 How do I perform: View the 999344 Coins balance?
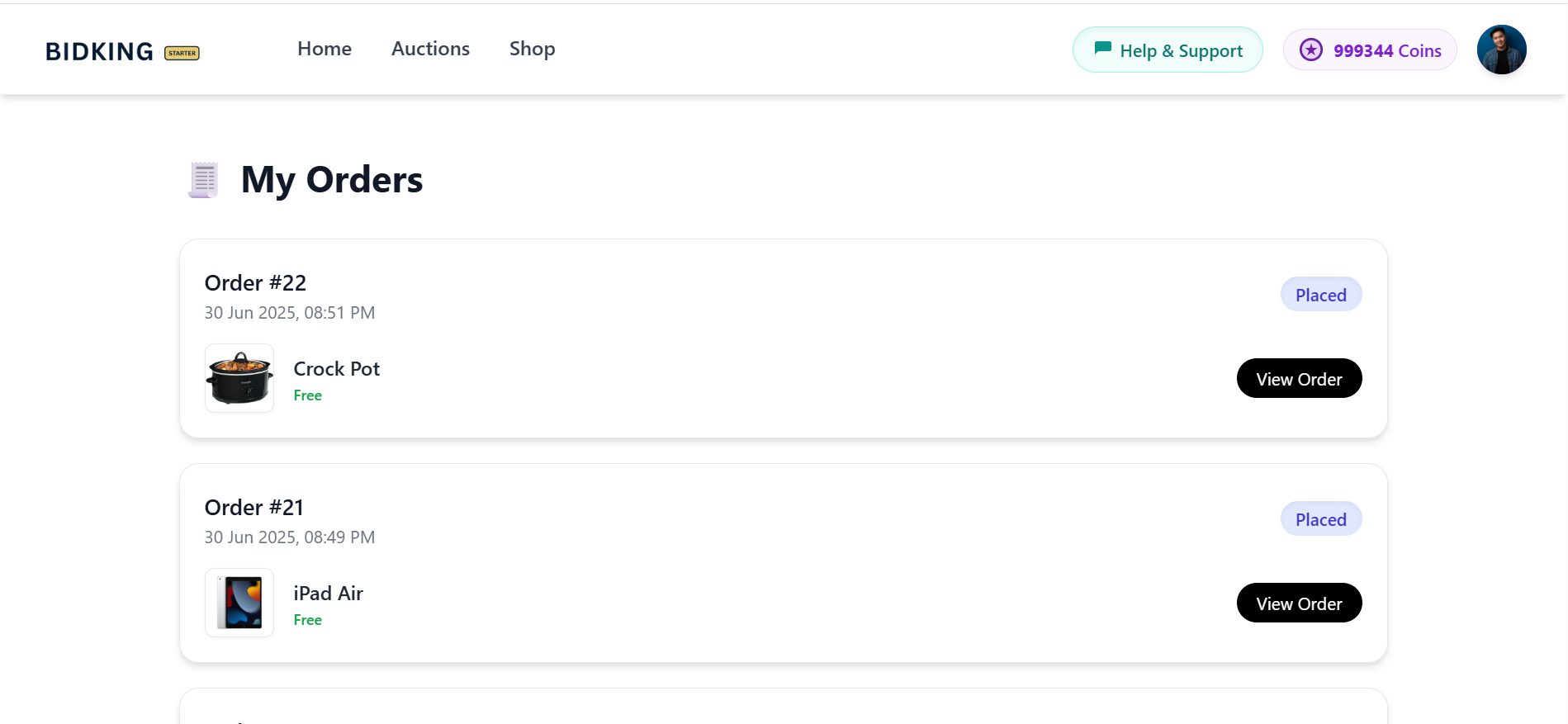click(x=1387, y=50)
